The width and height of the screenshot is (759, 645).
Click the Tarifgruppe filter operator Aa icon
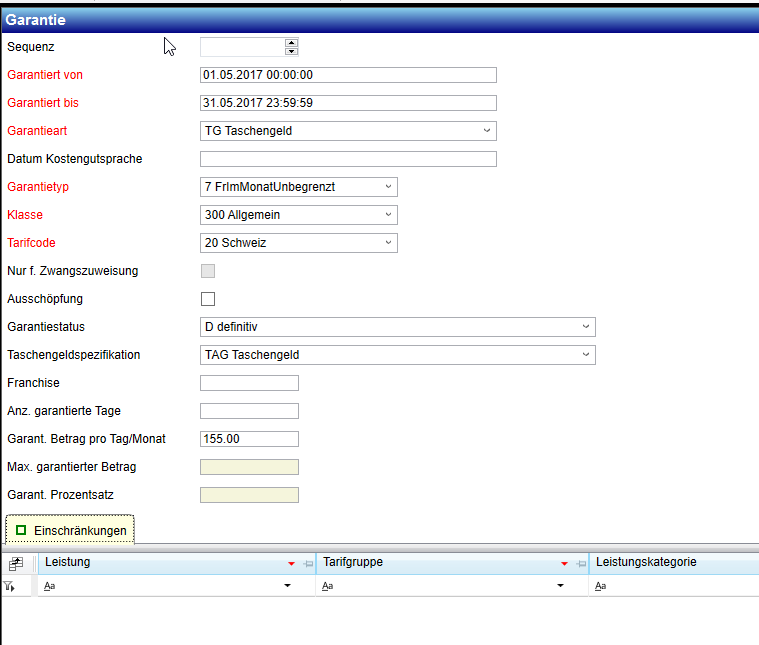328,586
